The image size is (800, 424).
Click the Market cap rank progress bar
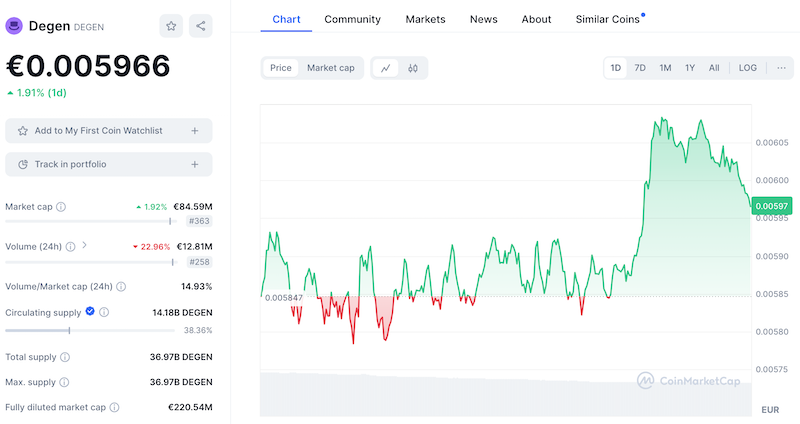(91, 221)
